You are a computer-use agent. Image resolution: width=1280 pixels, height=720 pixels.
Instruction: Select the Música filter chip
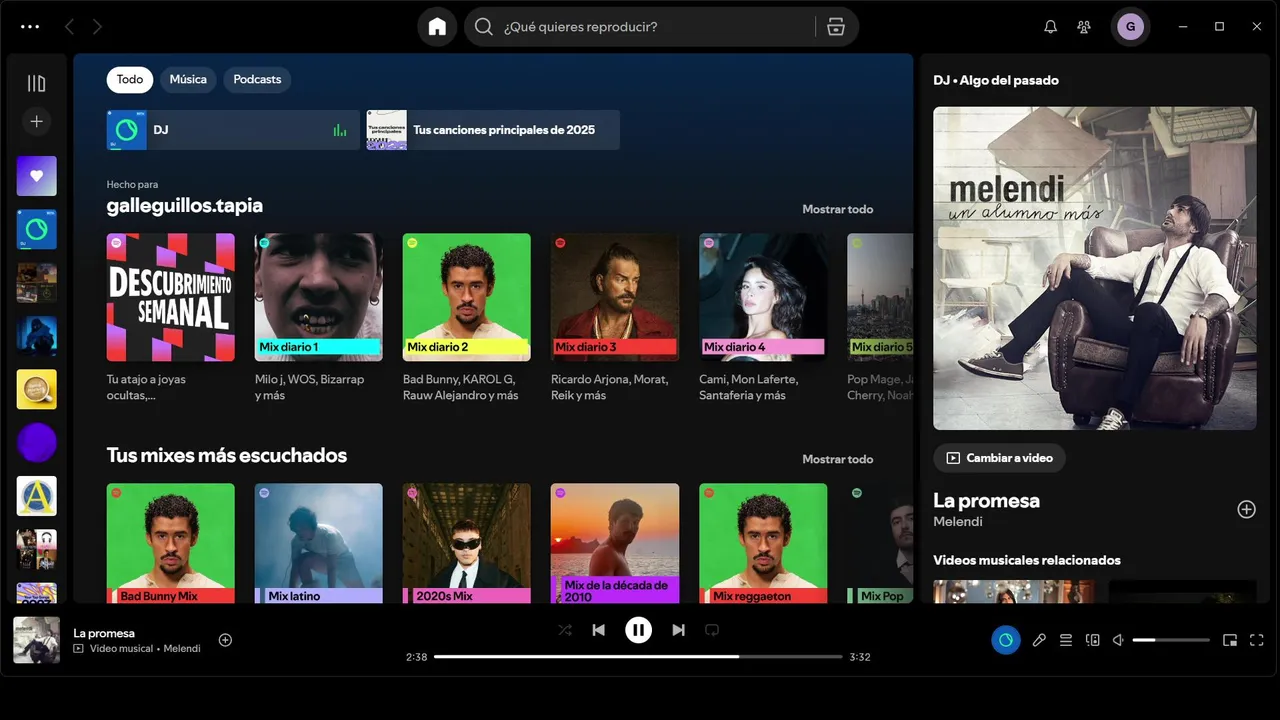(188, 79)
